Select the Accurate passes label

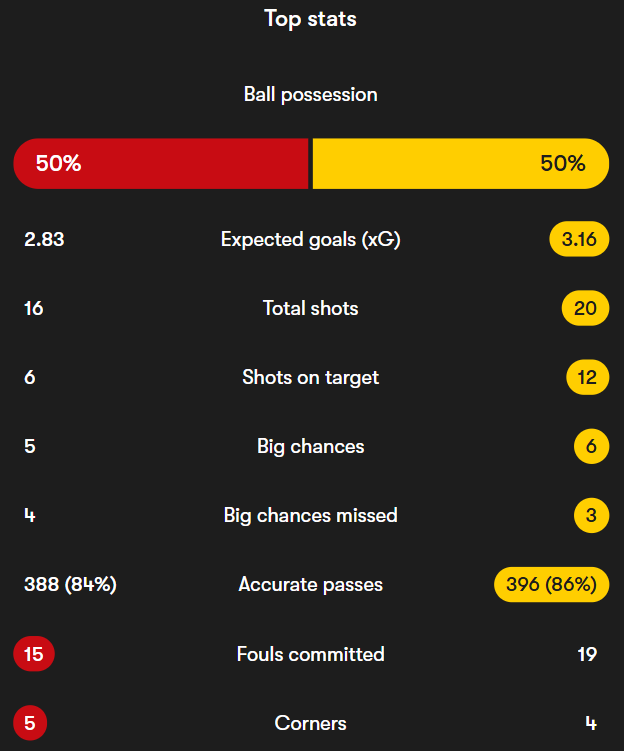tap(310, 585)
